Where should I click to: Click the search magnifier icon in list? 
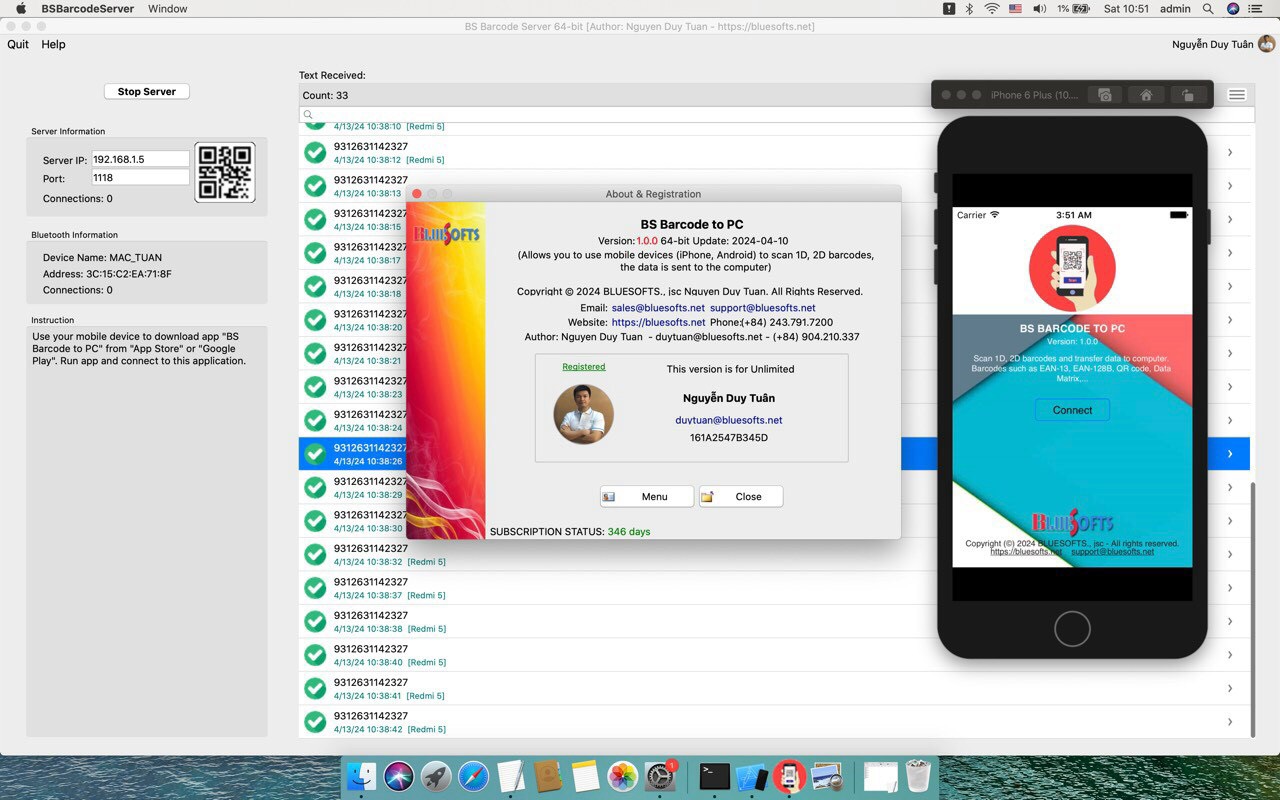pos(308,115)
